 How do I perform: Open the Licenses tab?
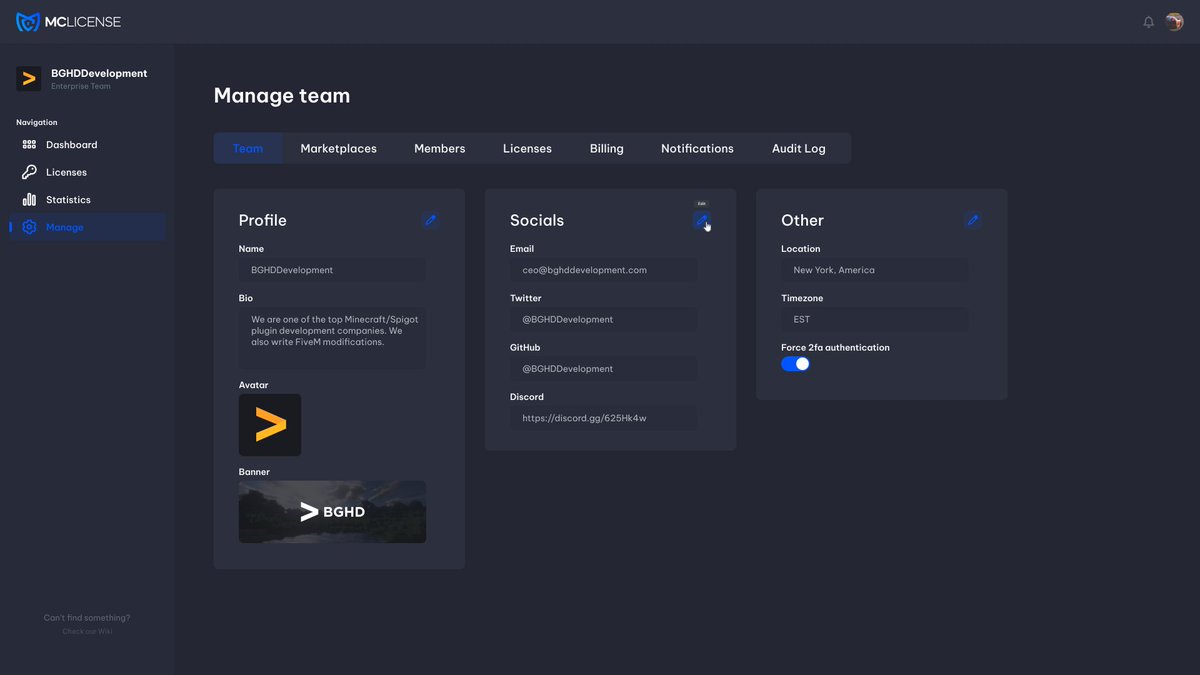(527, 148)
